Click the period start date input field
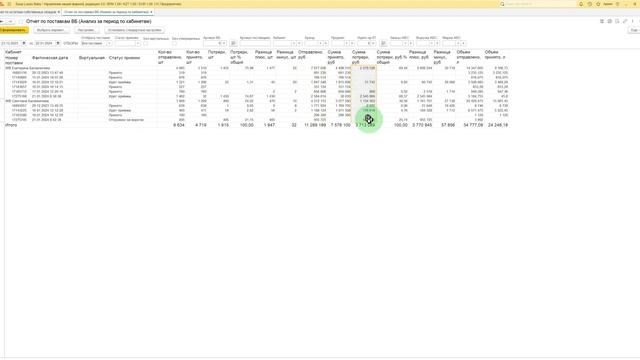The width and height of the screenshot is (640, 360). click(x=10, y=43)
